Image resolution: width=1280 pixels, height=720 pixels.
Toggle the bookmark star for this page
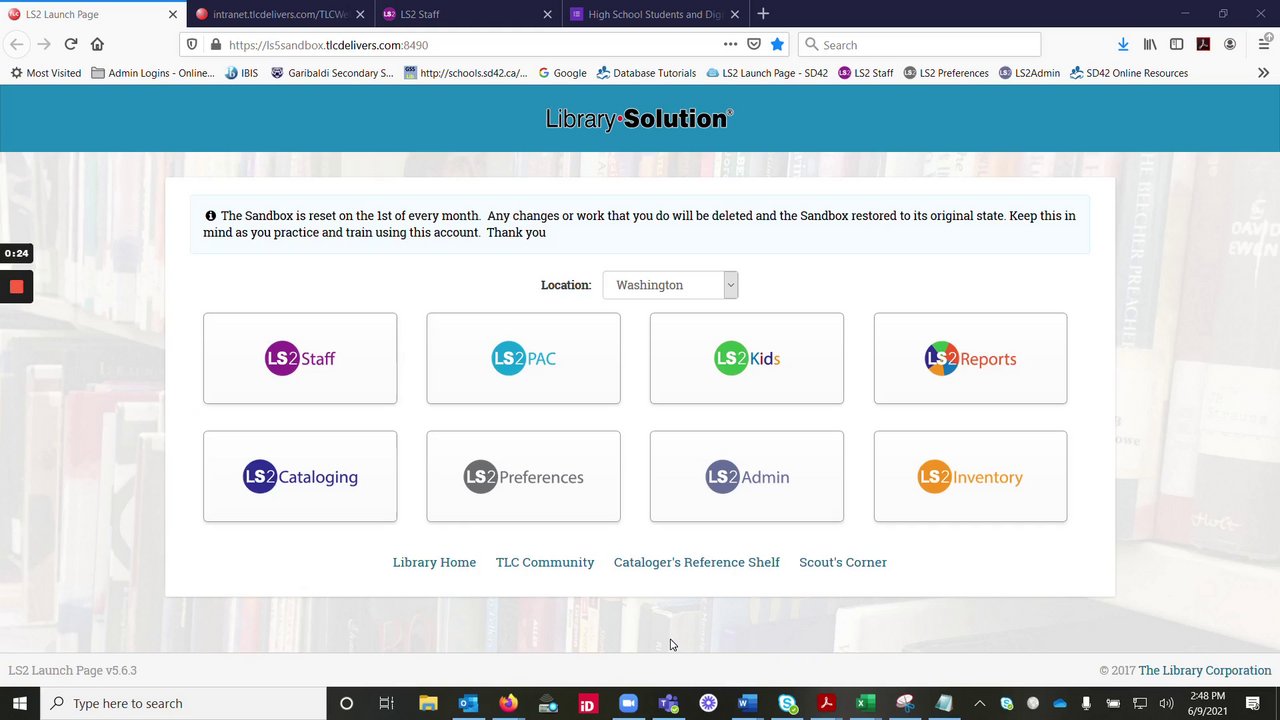[777, 44]
